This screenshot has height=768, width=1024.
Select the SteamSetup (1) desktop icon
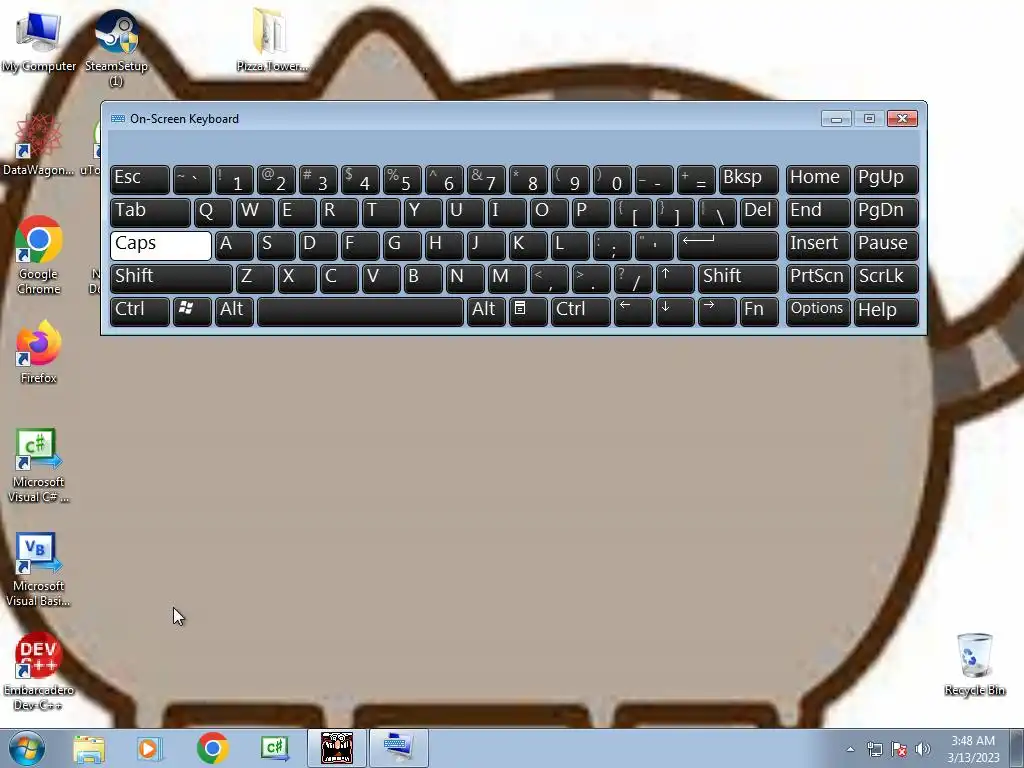click(116, 48)
